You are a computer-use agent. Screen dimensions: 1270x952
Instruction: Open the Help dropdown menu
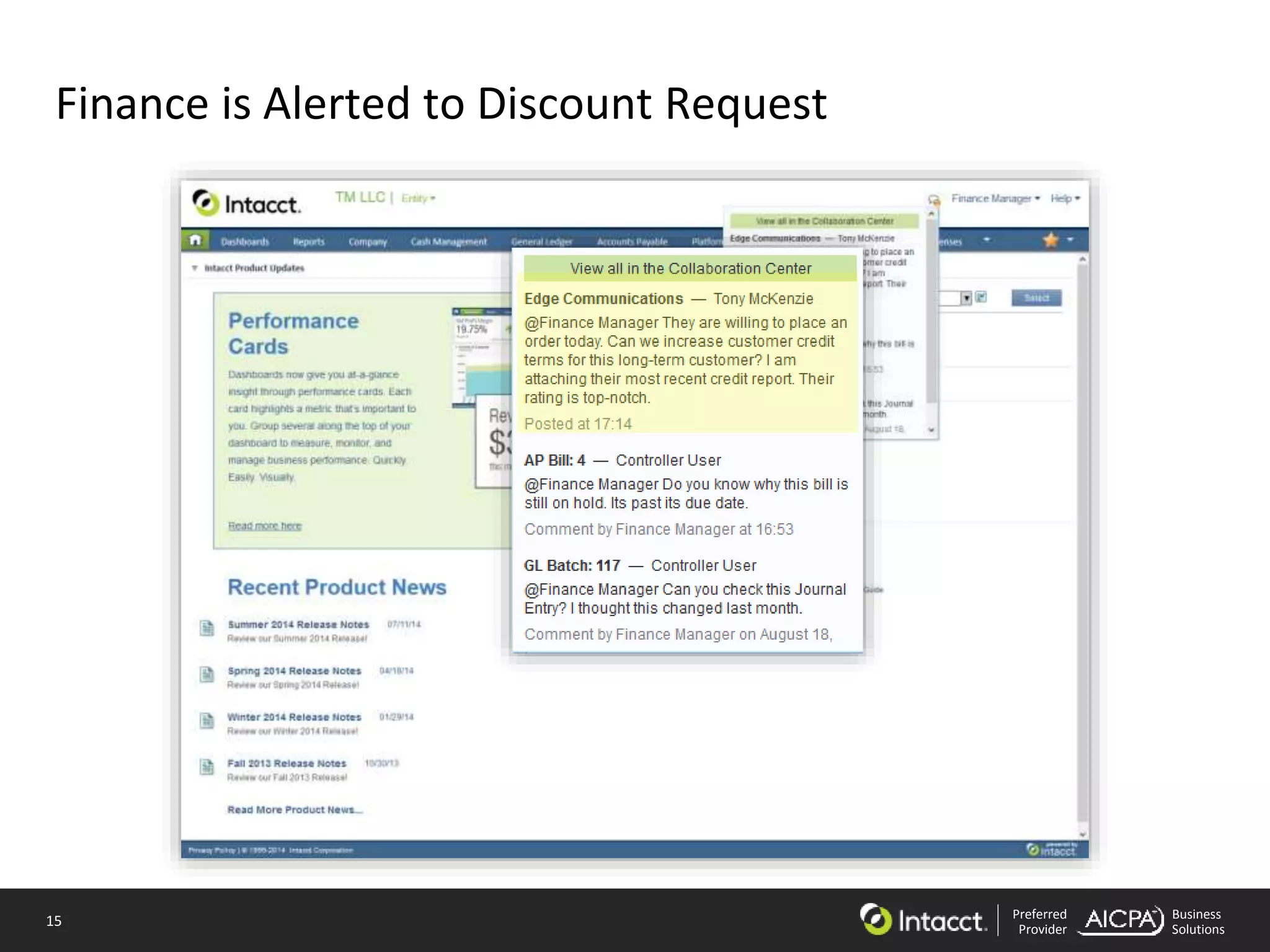click(1065, 198)
